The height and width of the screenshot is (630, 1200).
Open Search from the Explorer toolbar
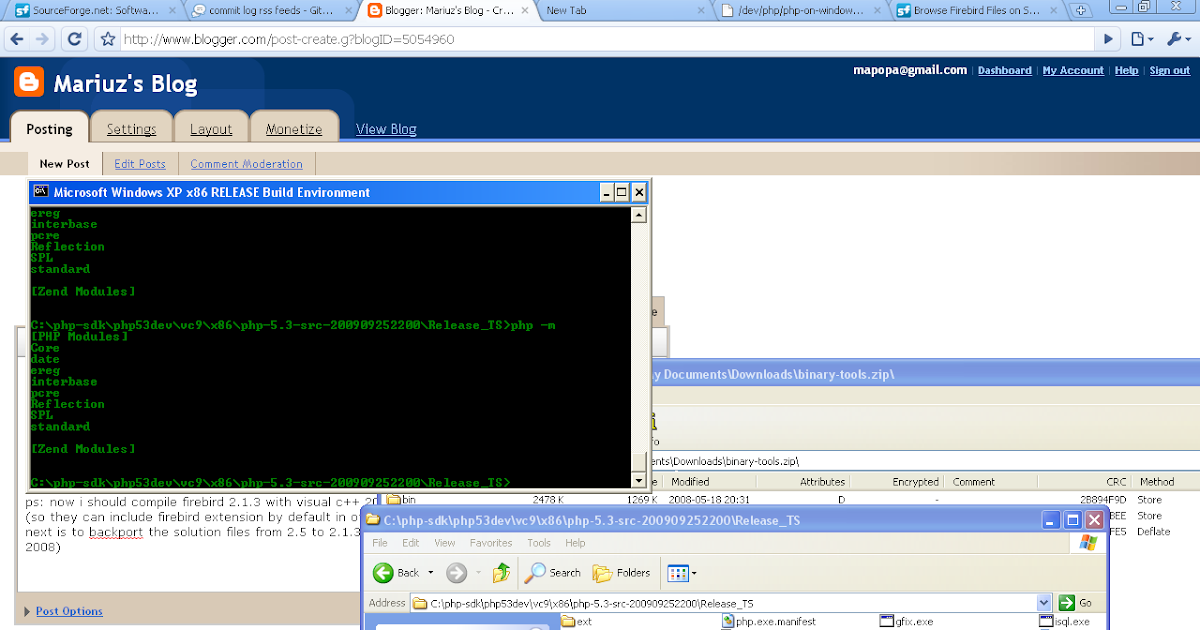pyautogui.click(x=551, y=573)
